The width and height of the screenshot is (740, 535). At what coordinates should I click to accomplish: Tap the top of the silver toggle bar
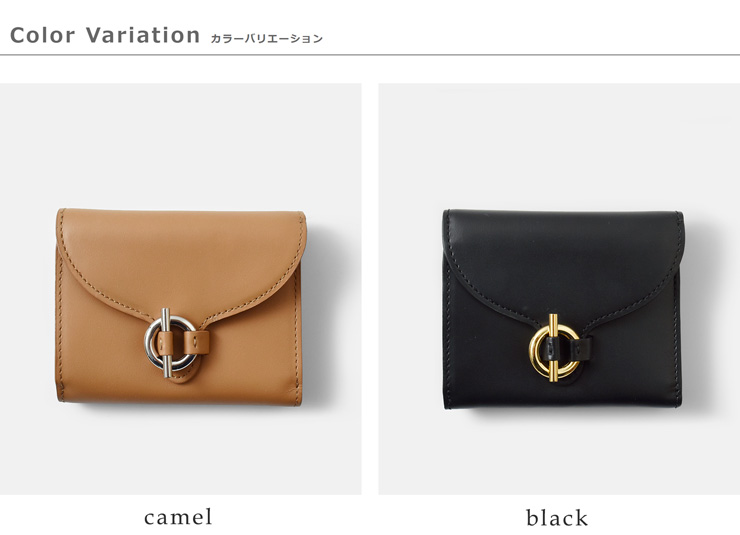click(x=166, y=312)
